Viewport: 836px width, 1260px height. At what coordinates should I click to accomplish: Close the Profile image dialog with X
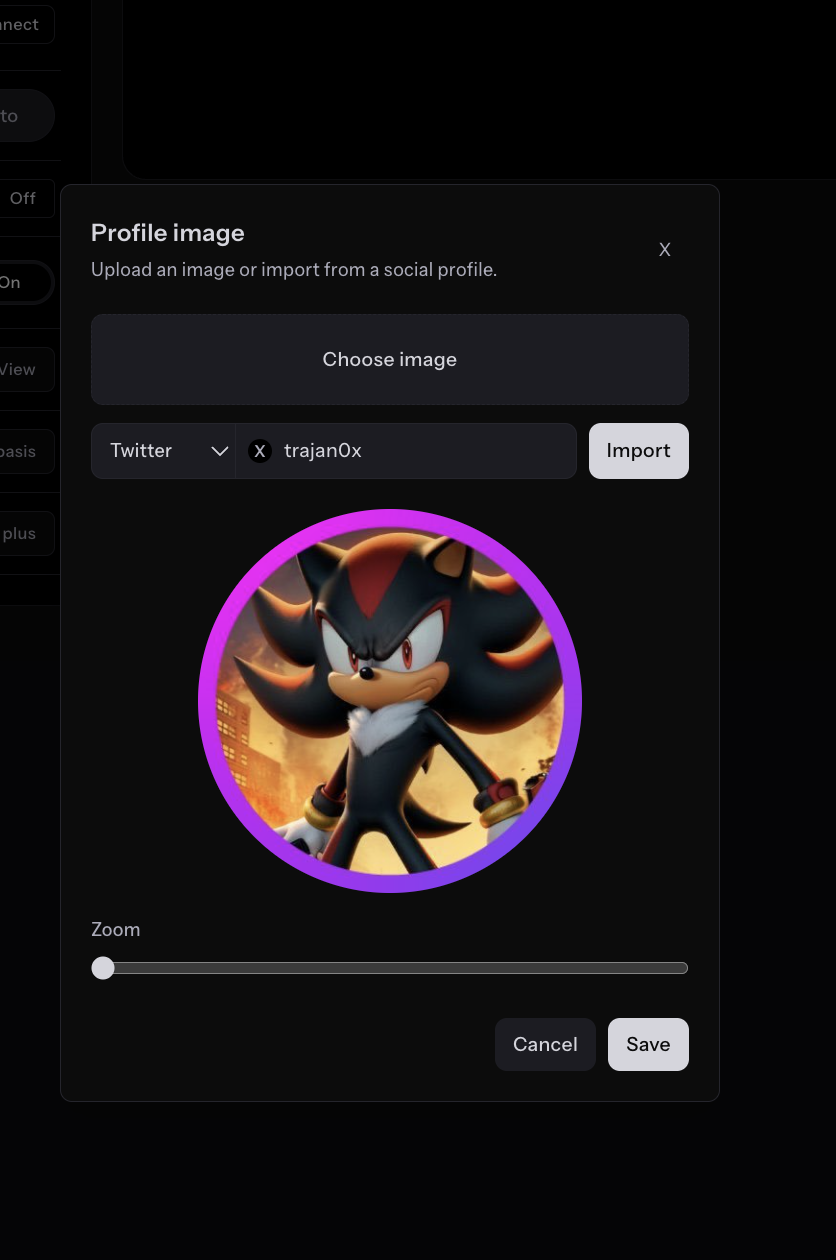point(664,250)
